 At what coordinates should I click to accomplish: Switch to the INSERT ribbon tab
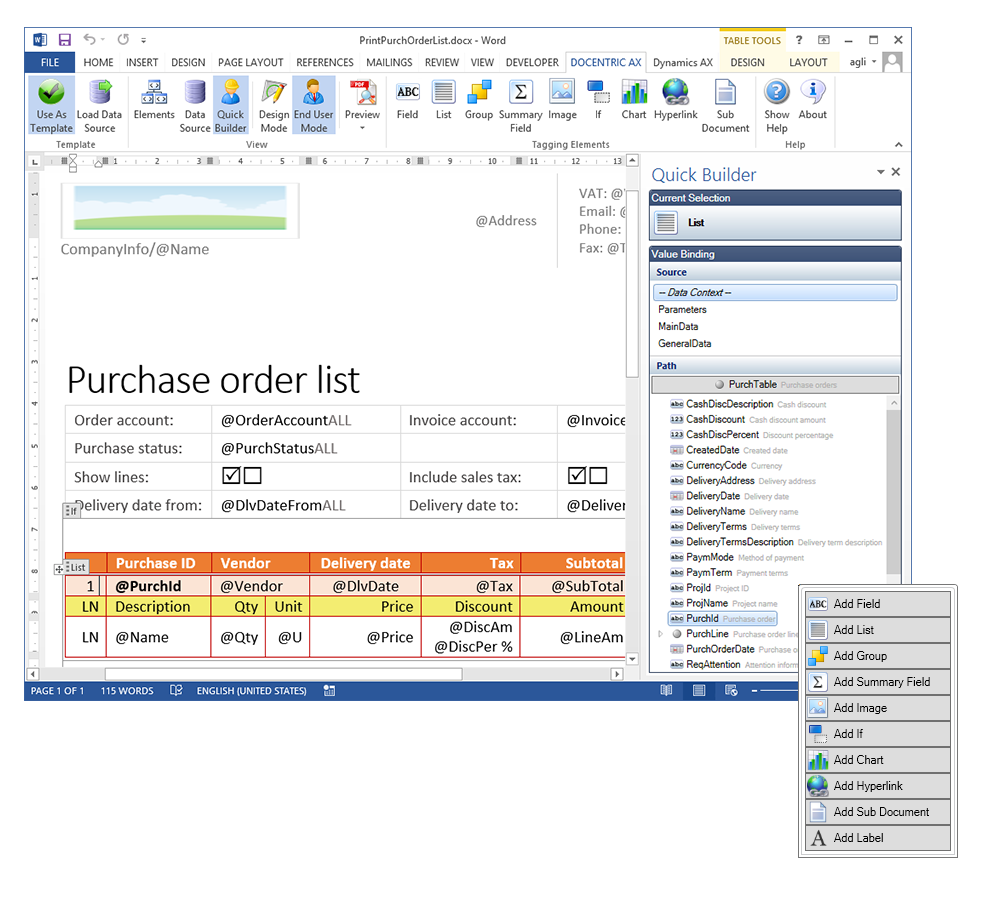click(x=142, y=63)
